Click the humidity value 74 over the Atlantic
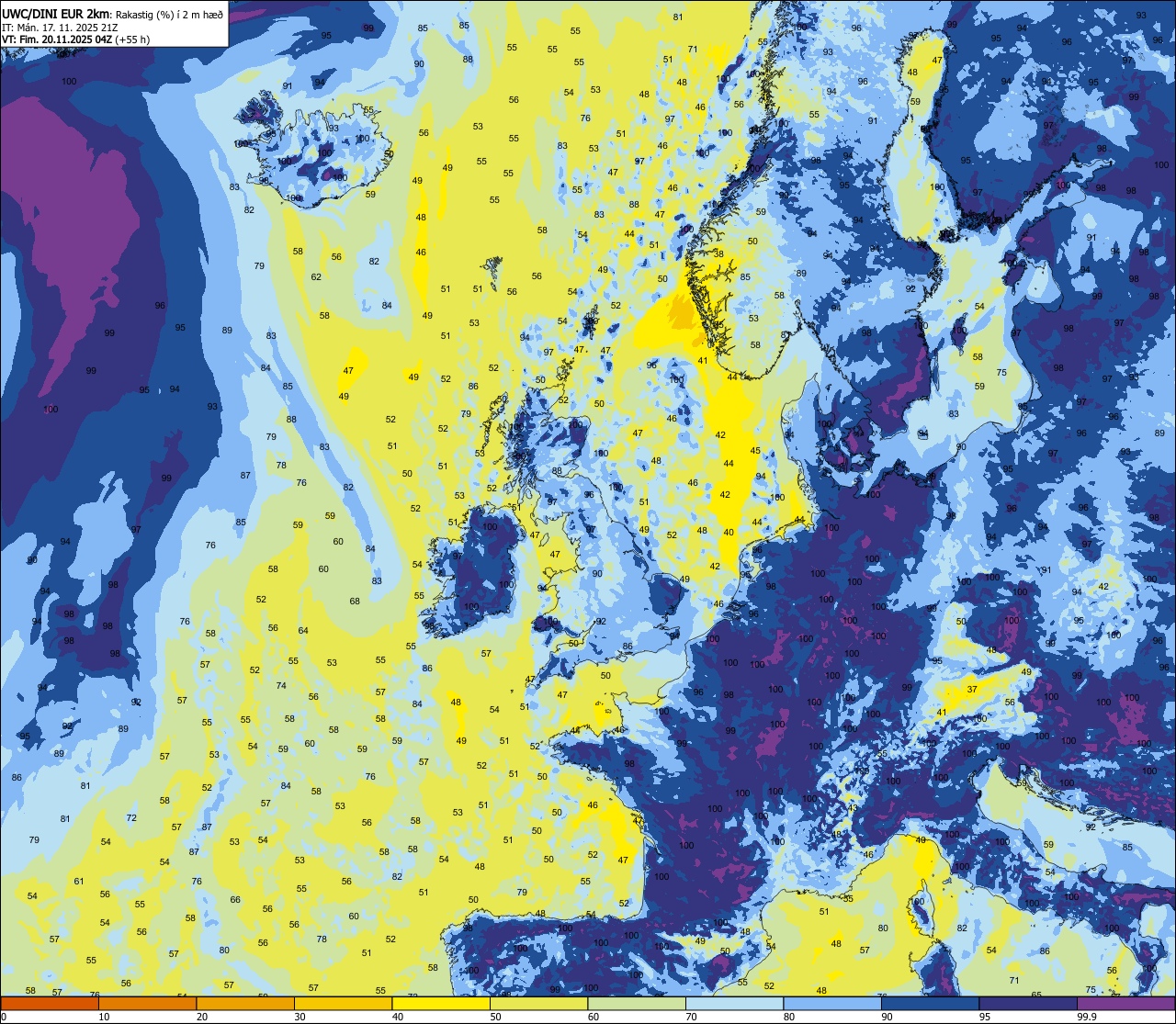Image resolution: width=1176 pixels, height=1024 pixels. (281, 686)
